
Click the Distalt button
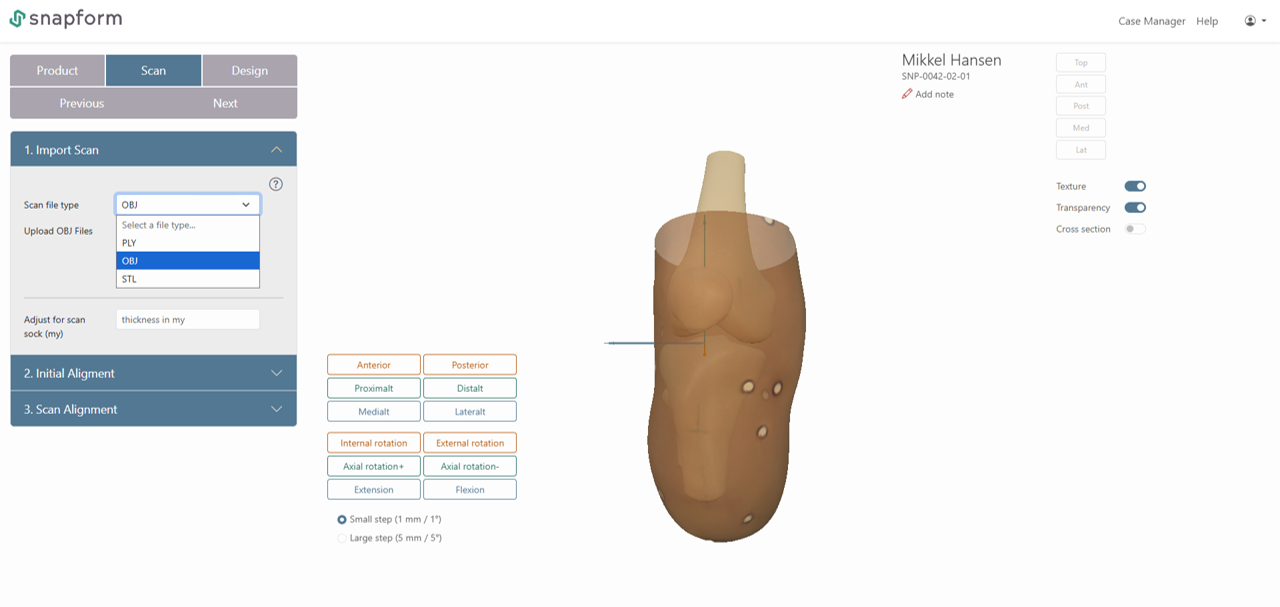(x=470, y=388)
